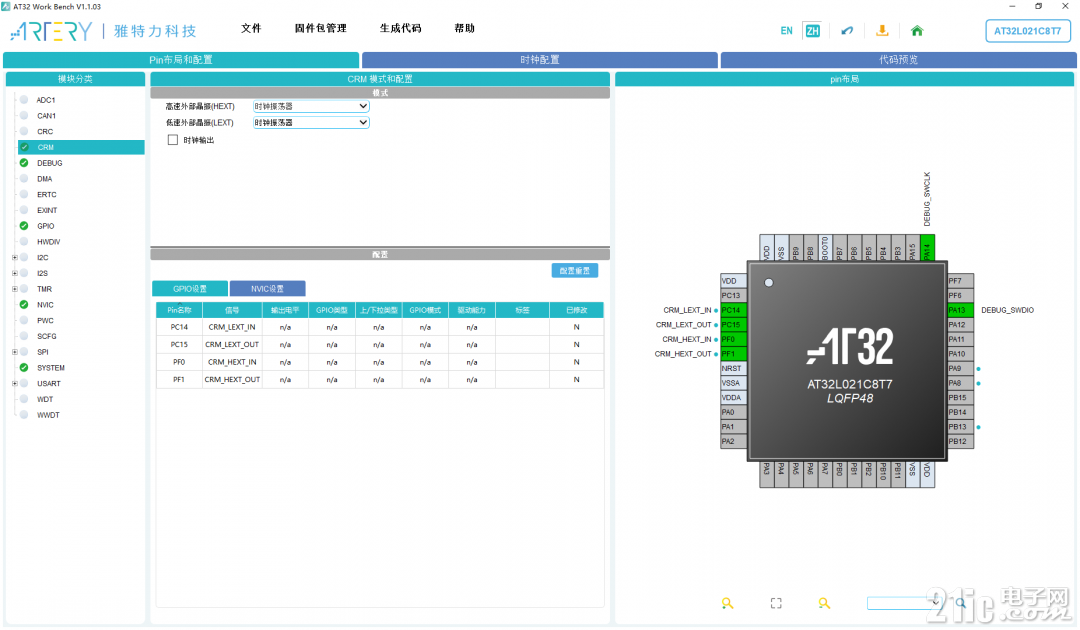1080x630 pixels.
Task: Click the AT32L021C8T7 chip button
Action: click(x=1027, y=31)
